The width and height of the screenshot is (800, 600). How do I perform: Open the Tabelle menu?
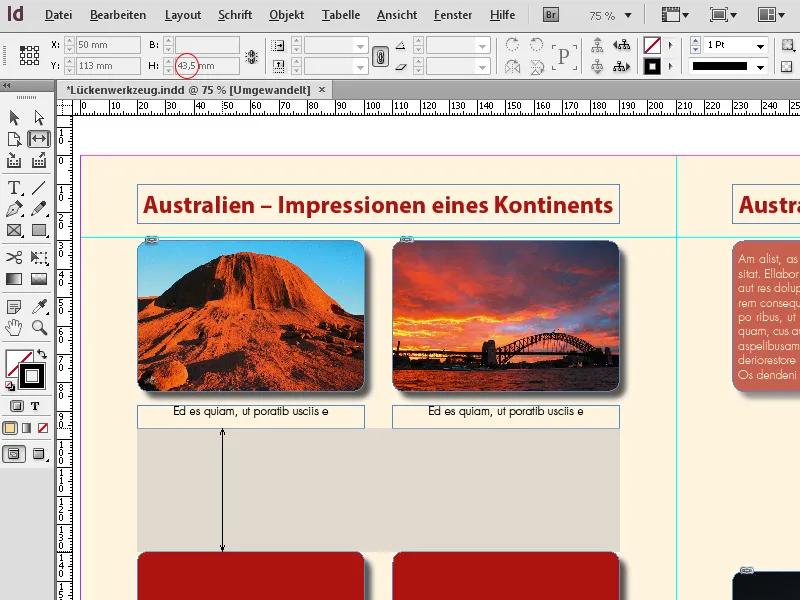click(x=340, y=15)
